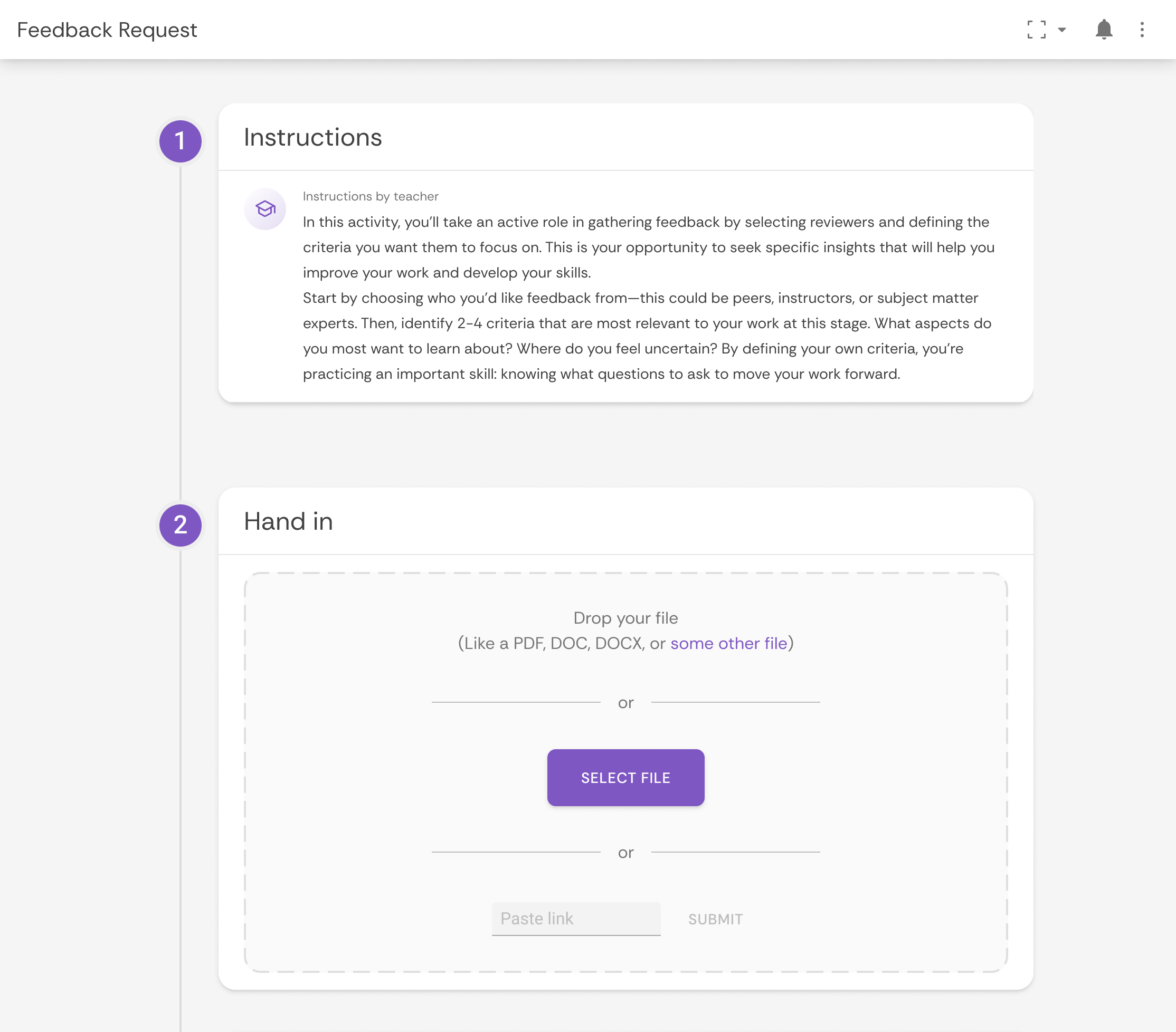This screenshot has height=1032, width=1176.
Task: Select the Hand in card heading
Action: 288,521
